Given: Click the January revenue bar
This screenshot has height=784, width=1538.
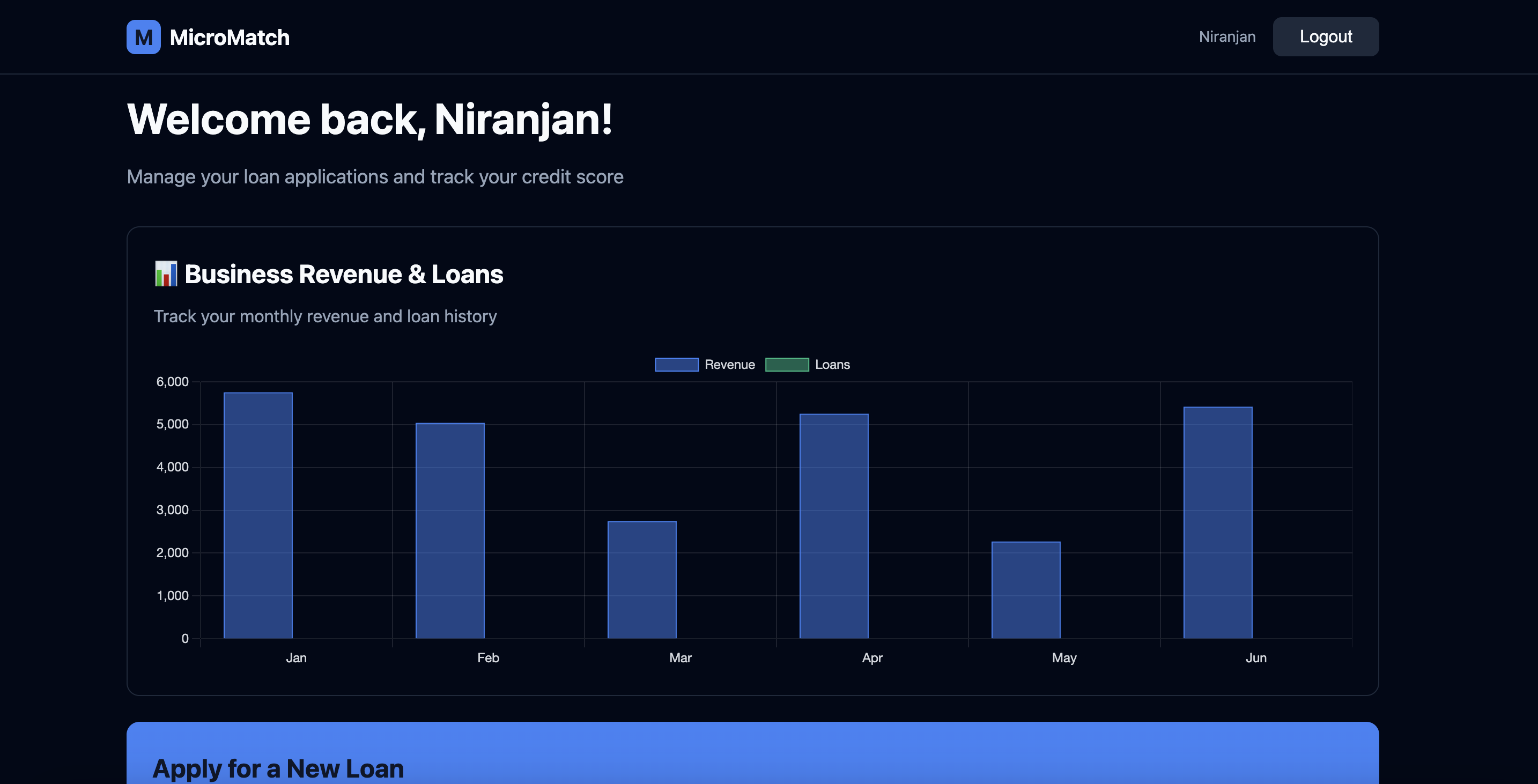Looking at the screenshot, I should 258,515.
